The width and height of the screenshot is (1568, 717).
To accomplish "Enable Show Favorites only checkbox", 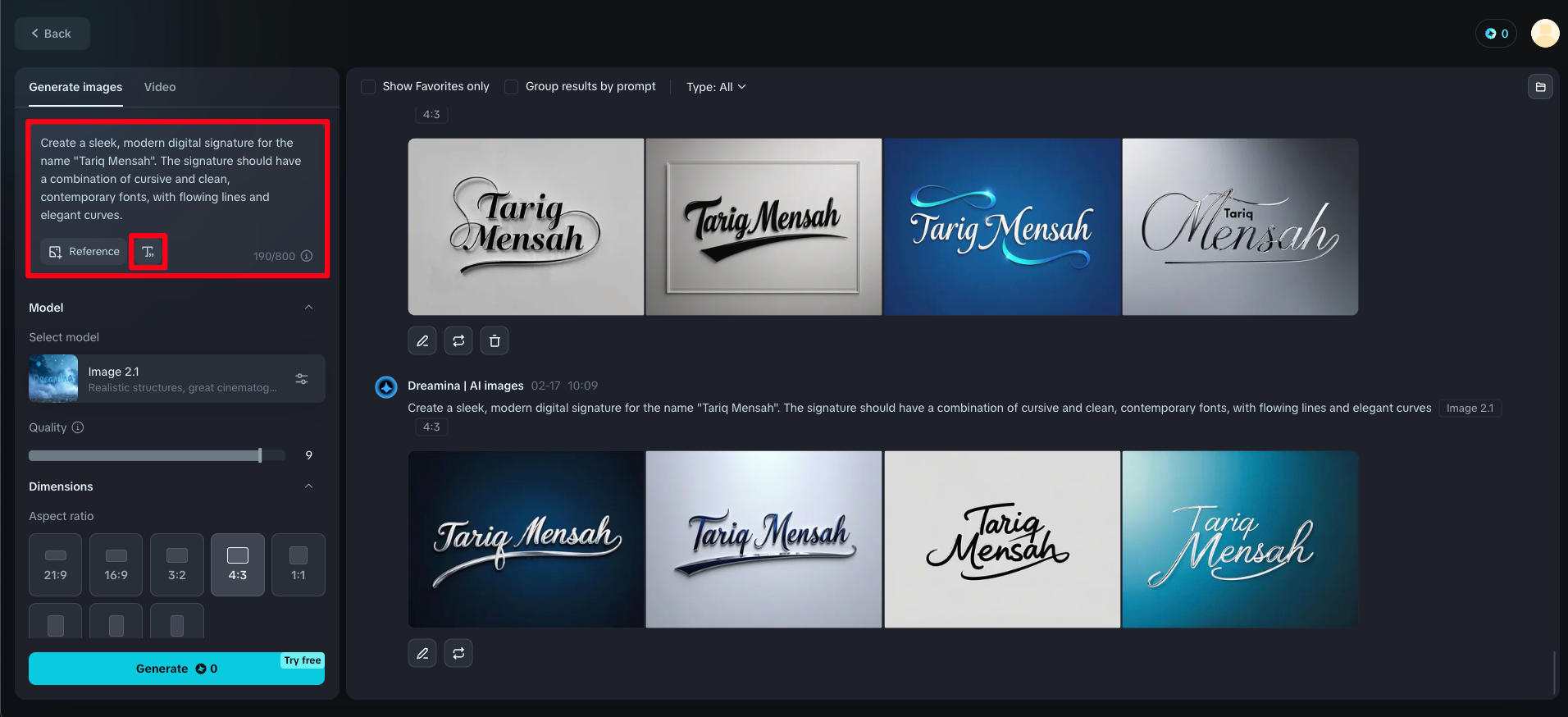I will pos(369,87).
